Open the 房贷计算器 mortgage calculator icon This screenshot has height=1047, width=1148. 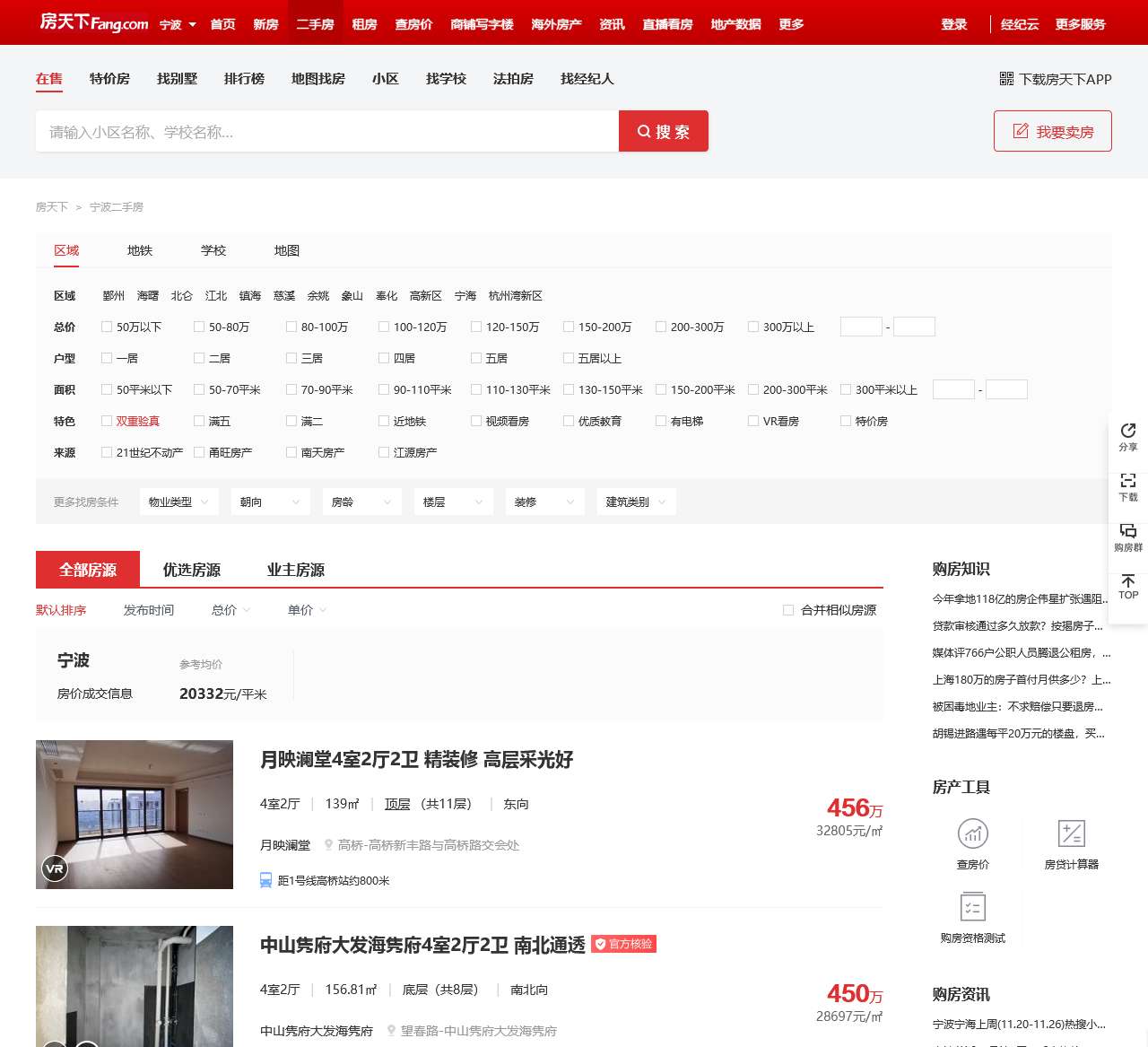coord(1072,834)
